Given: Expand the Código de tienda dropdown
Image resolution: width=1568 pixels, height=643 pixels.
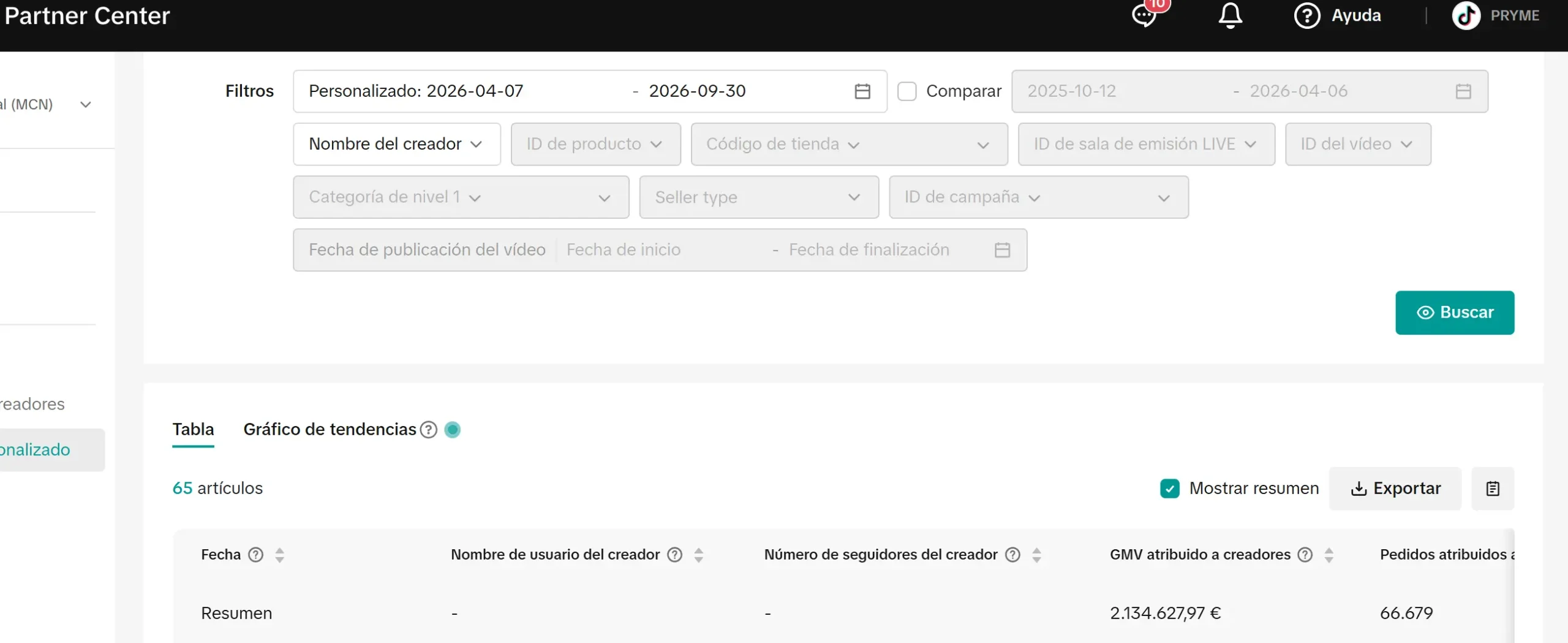Looking at the screenshot, I should 849,144.
